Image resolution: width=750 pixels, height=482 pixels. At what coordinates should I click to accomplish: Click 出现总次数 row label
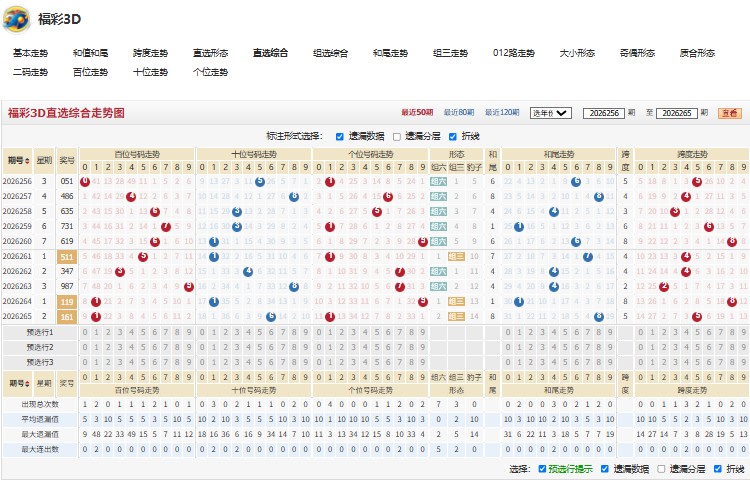point(40,405)
